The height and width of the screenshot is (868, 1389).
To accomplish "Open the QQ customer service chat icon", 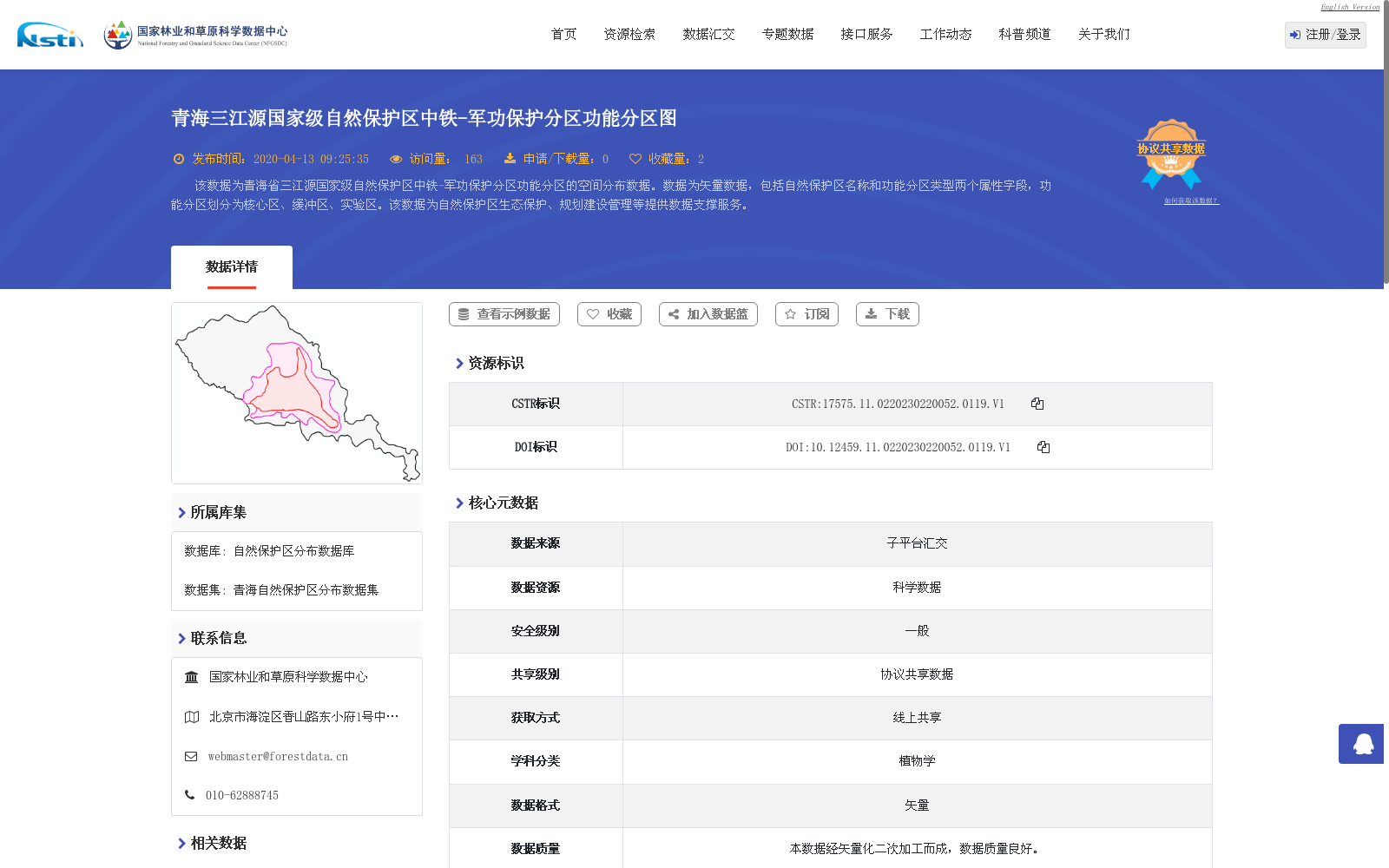I will click(x=1363, y=744).
